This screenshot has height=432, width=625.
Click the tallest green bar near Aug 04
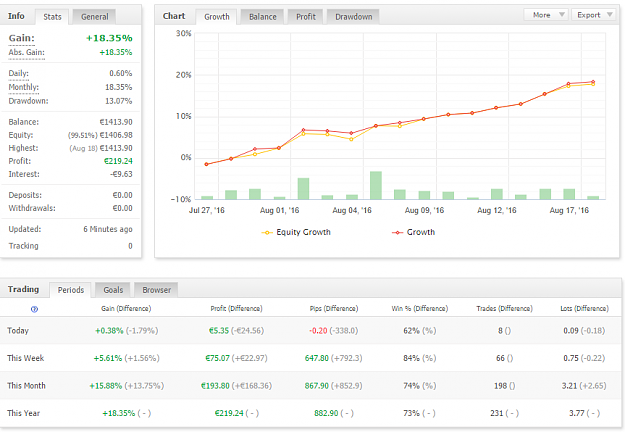click(375, 185)
